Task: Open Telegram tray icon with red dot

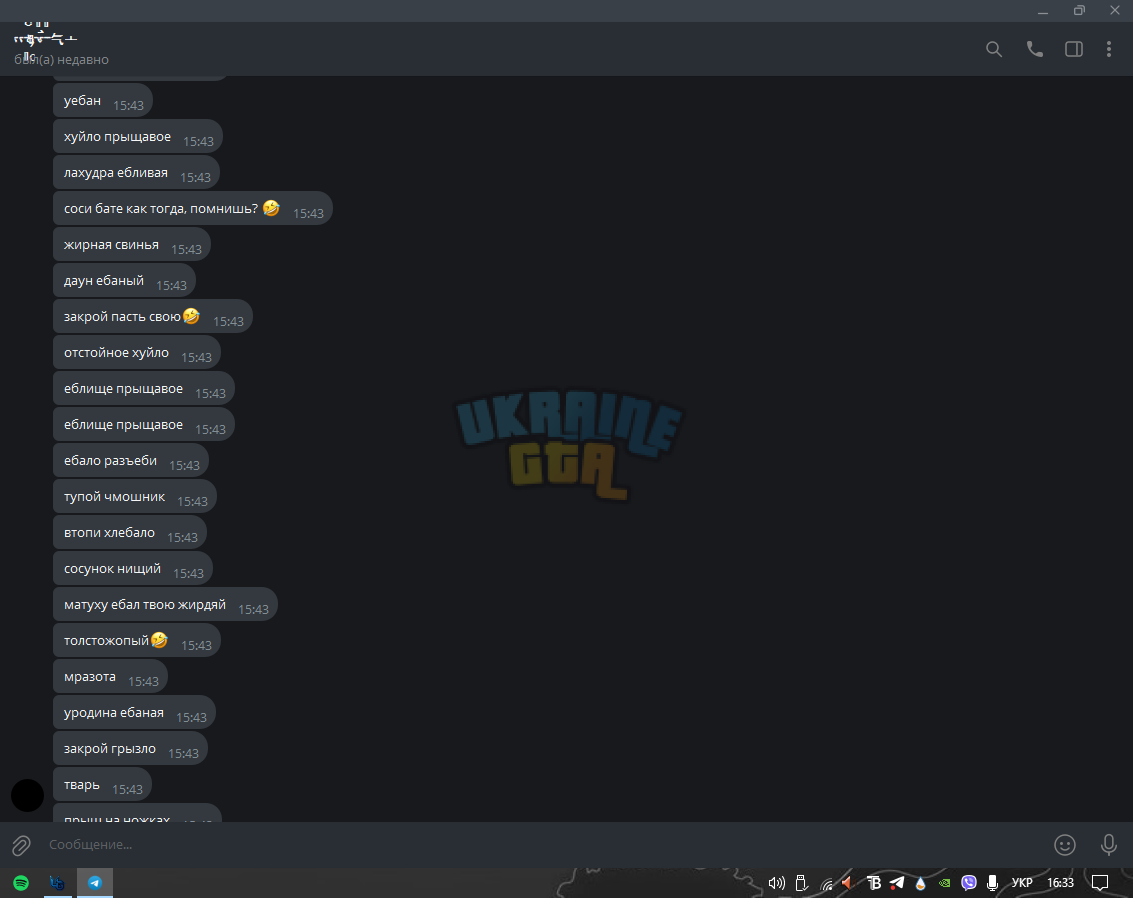Action: click(897, 883)
